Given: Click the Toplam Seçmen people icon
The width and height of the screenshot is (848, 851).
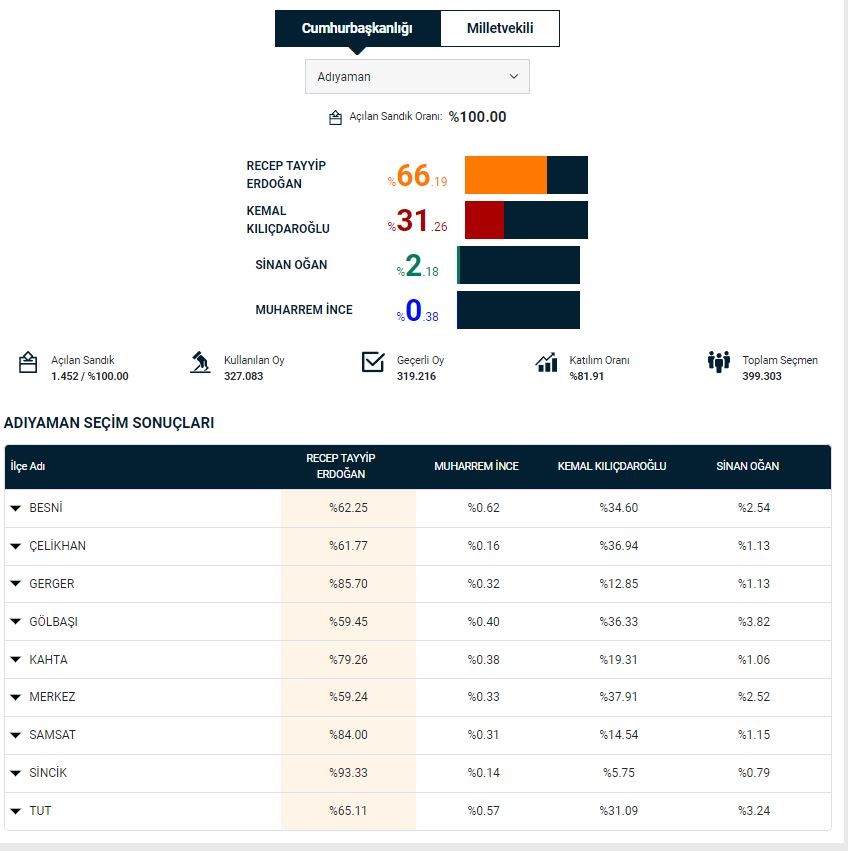Looking at the screenshot, I should click(718, 362).
